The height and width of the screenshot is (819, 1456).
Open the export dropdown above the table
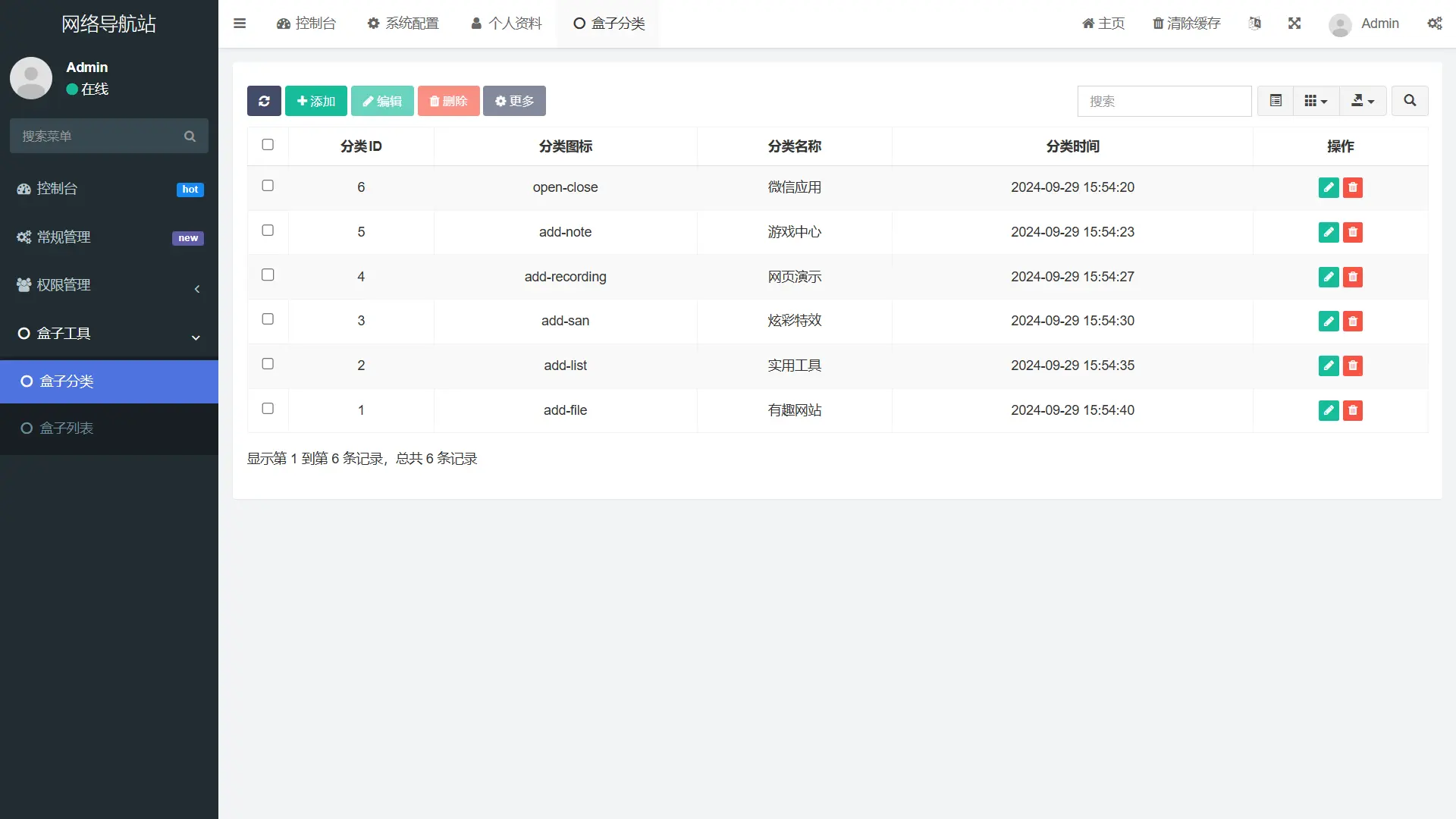pyautogui.click(x=1362, y=100)
